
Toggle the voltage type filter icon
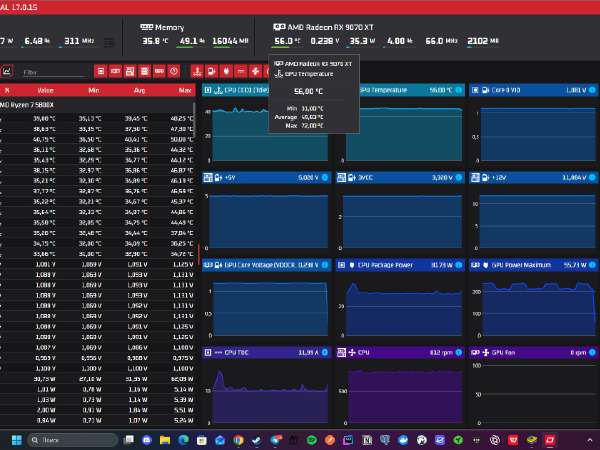pos(212,71)
